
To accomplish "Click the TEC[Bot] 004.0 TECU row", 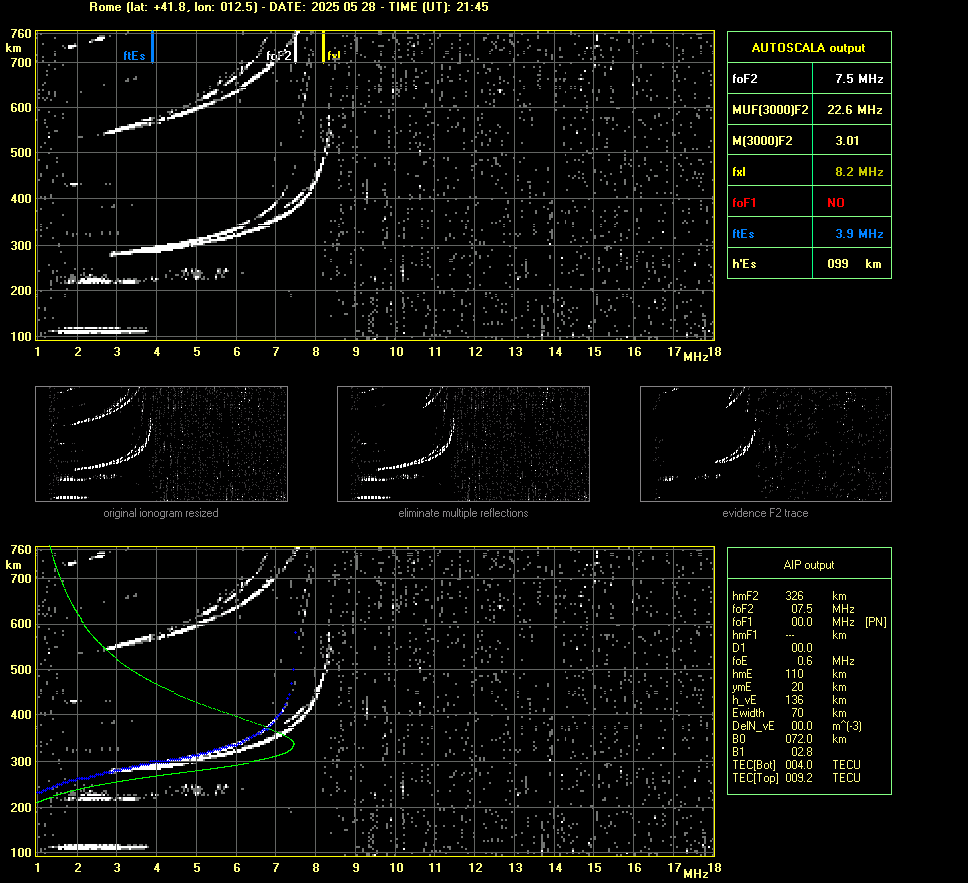I will 796,764.
